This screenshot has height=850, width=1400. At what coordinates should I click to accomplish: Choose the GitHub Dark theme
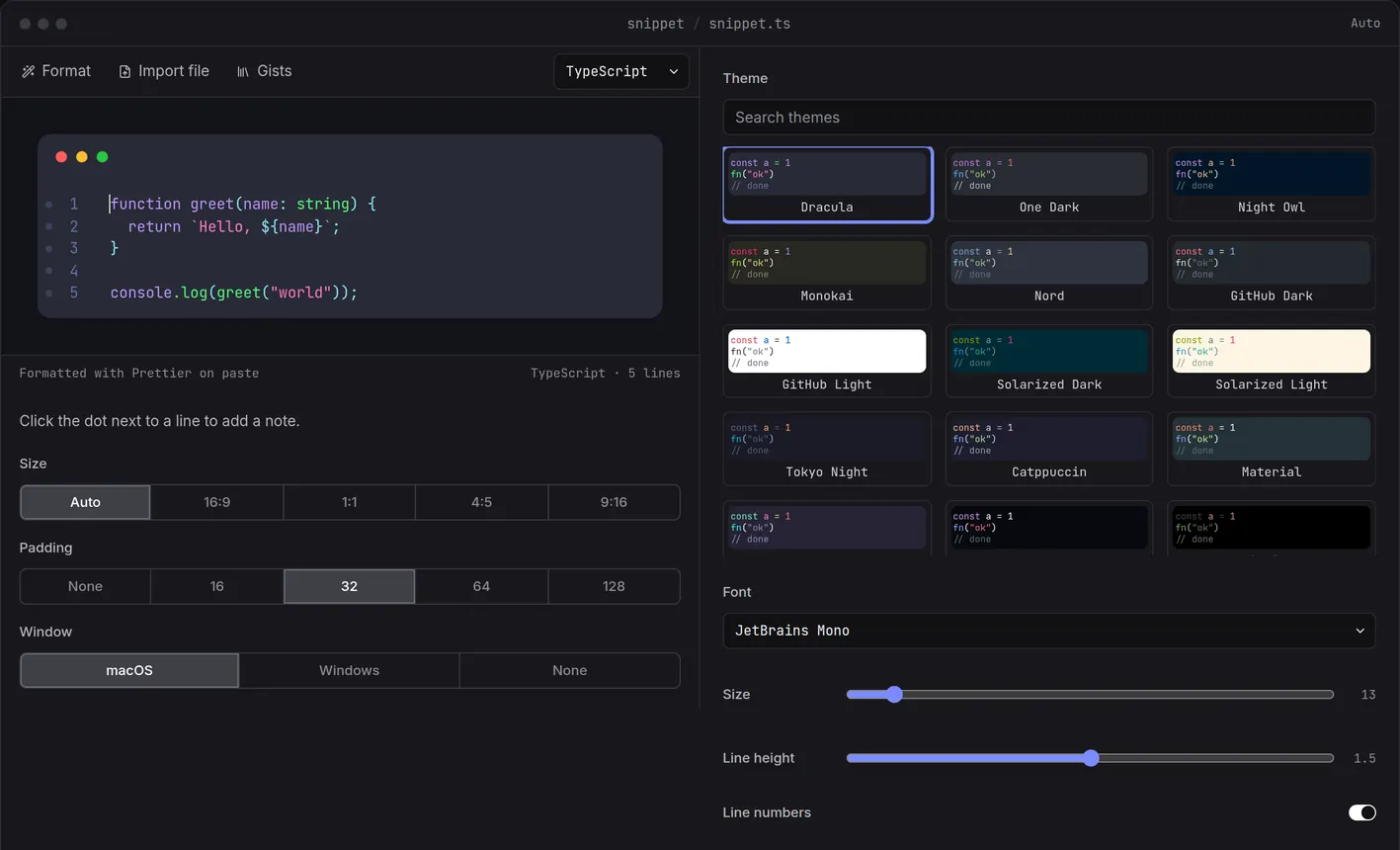click(x=1272, y=273)
